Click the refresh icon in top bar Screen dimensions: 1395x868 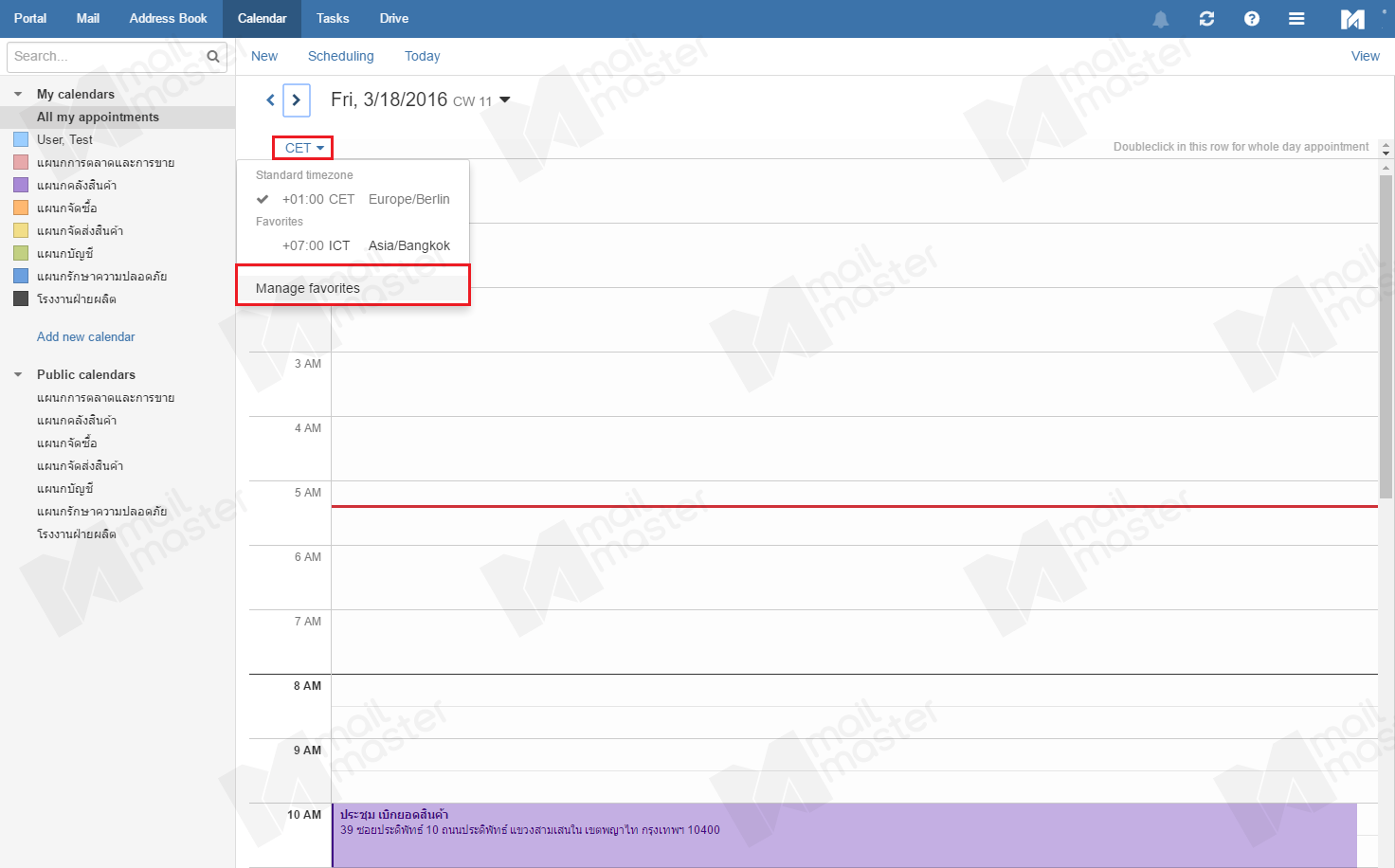click(1206, 19)
